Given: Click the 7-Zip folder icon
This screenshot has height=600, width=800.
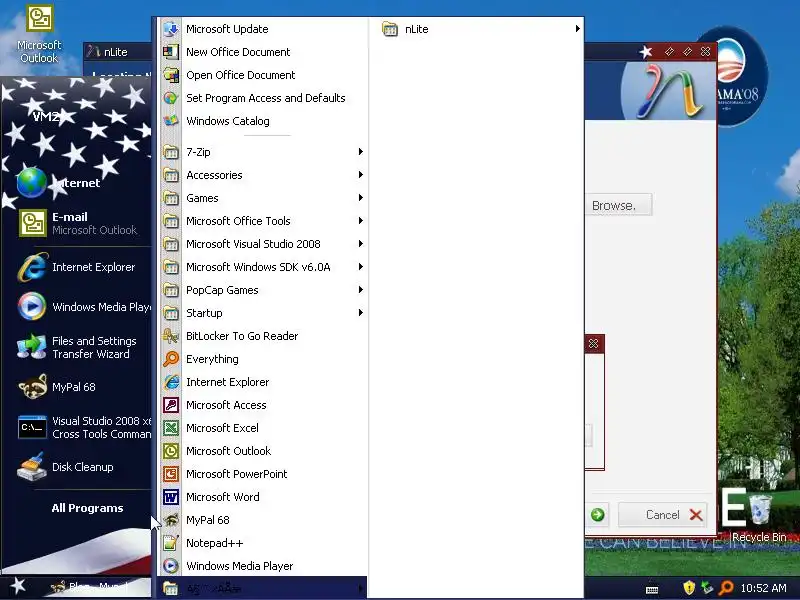Looking at the screenshot, I should click(x=171, y=152).
